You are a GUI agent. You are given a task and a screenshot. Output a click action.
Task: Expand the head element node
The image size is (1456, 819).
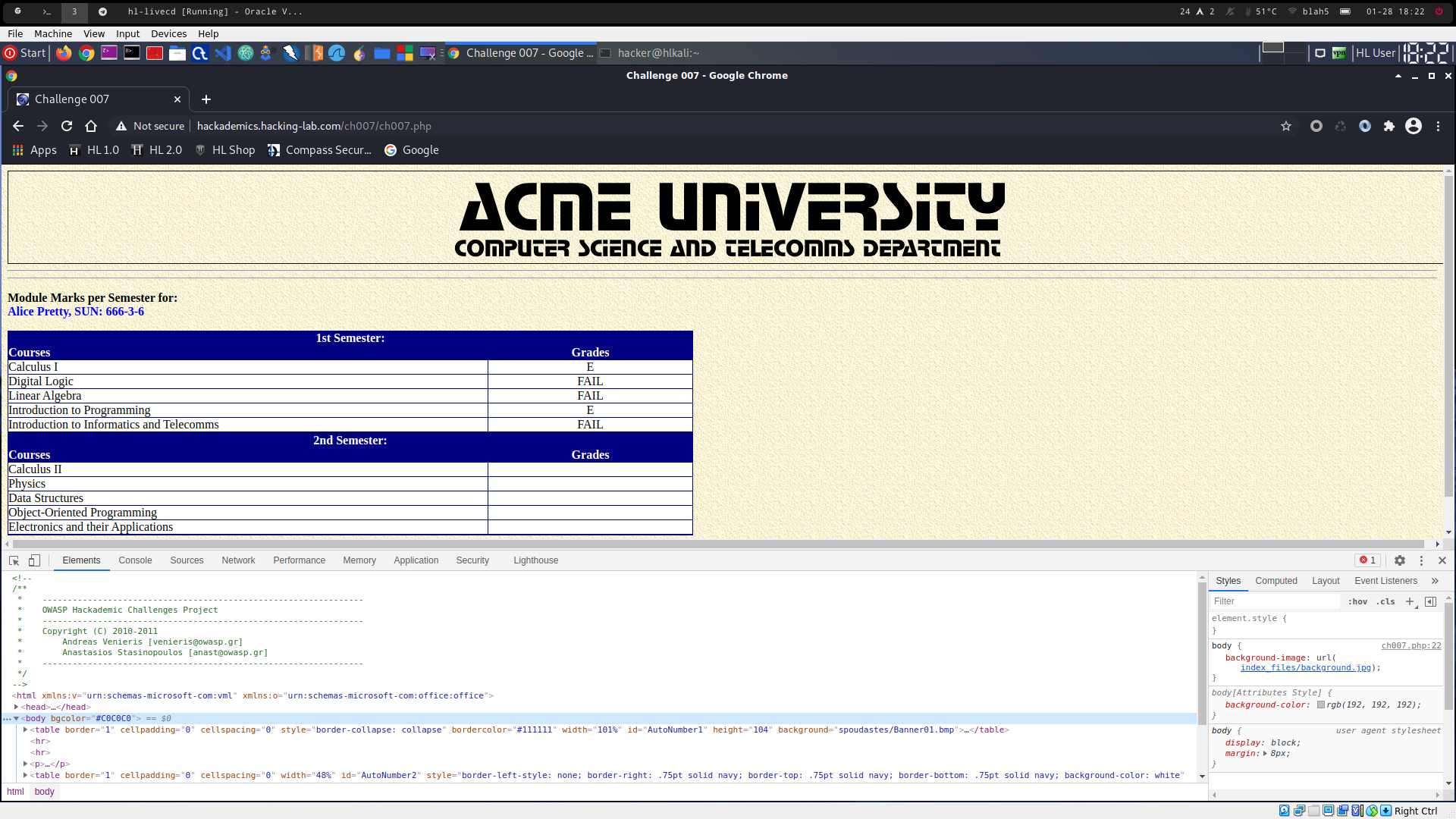pyautogui.click(x=17, y=707)
